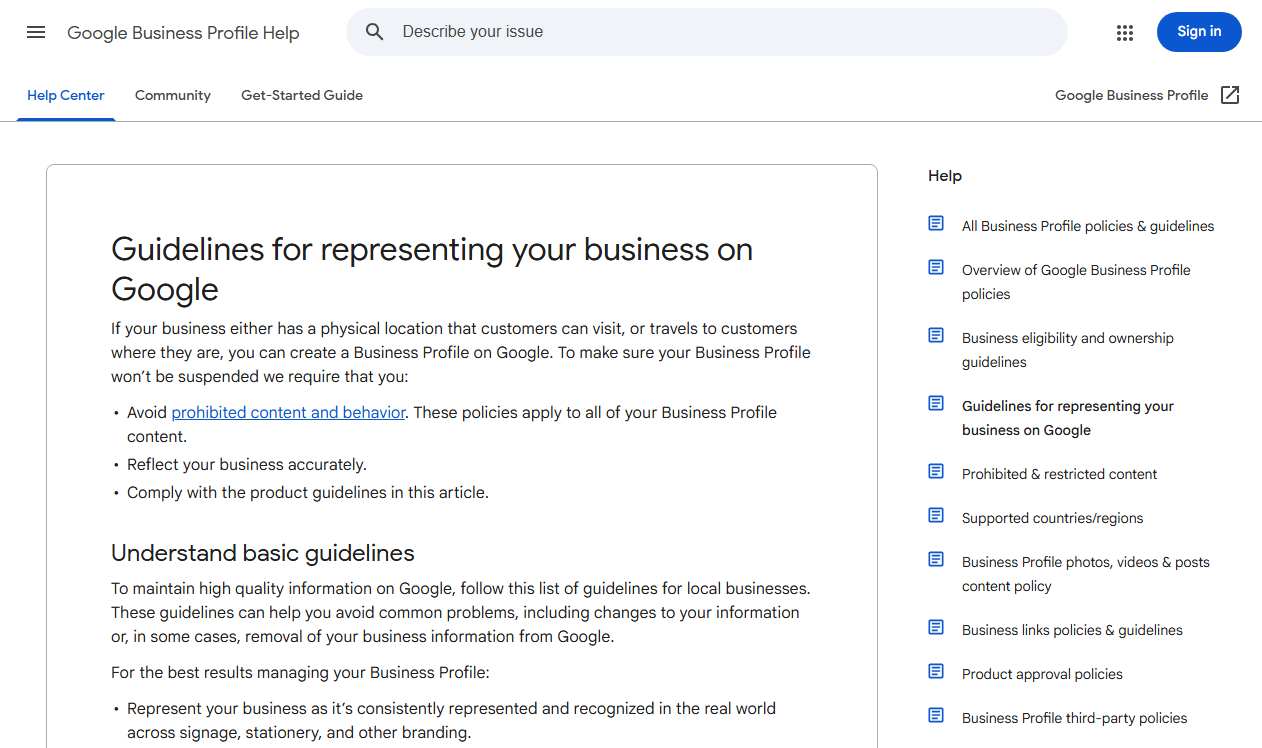Open Guidelines for representing your business on Google
1262x748 pixels.
(1068, 418)
